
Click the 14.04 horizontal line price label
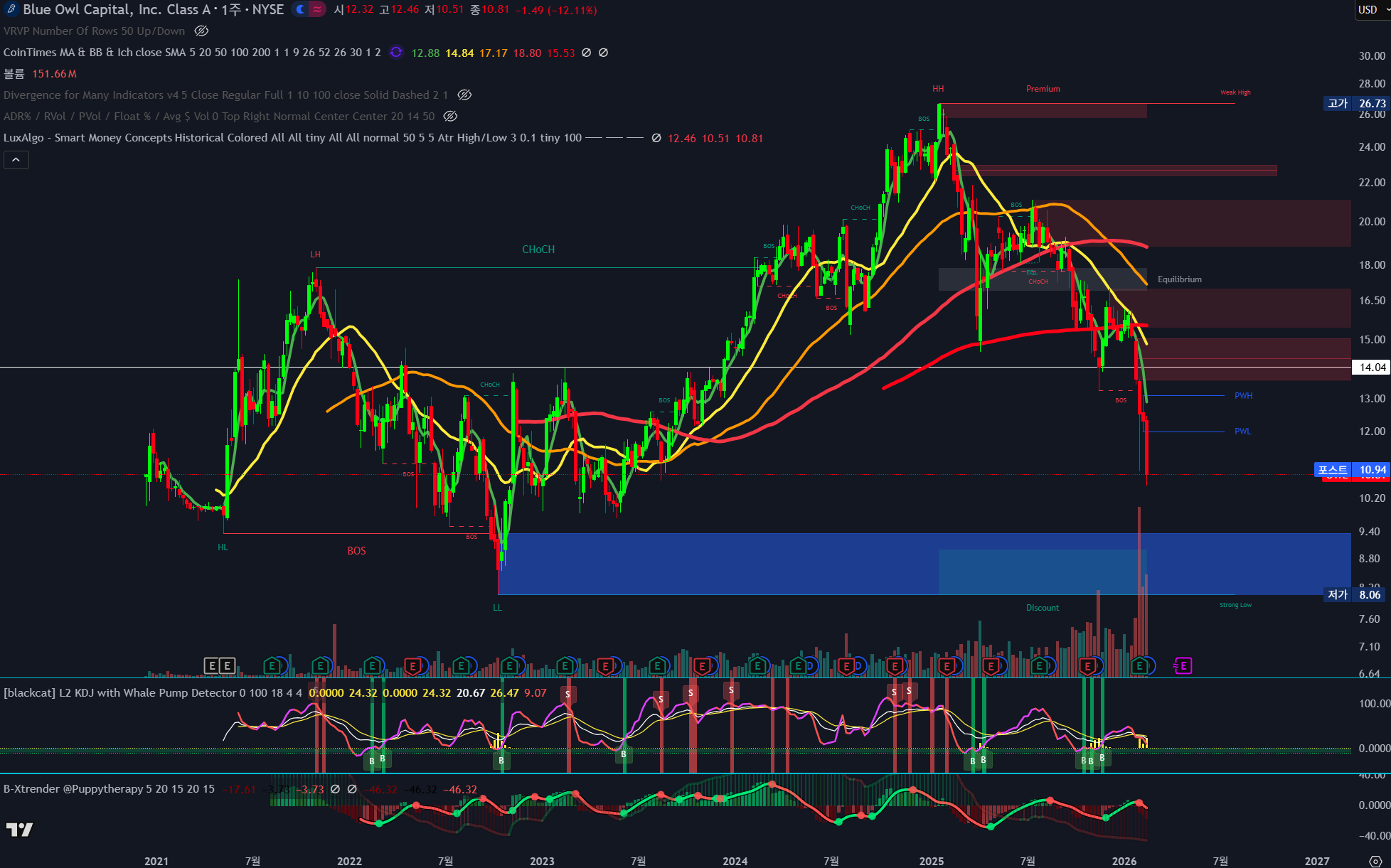[x=1371, y=368]
